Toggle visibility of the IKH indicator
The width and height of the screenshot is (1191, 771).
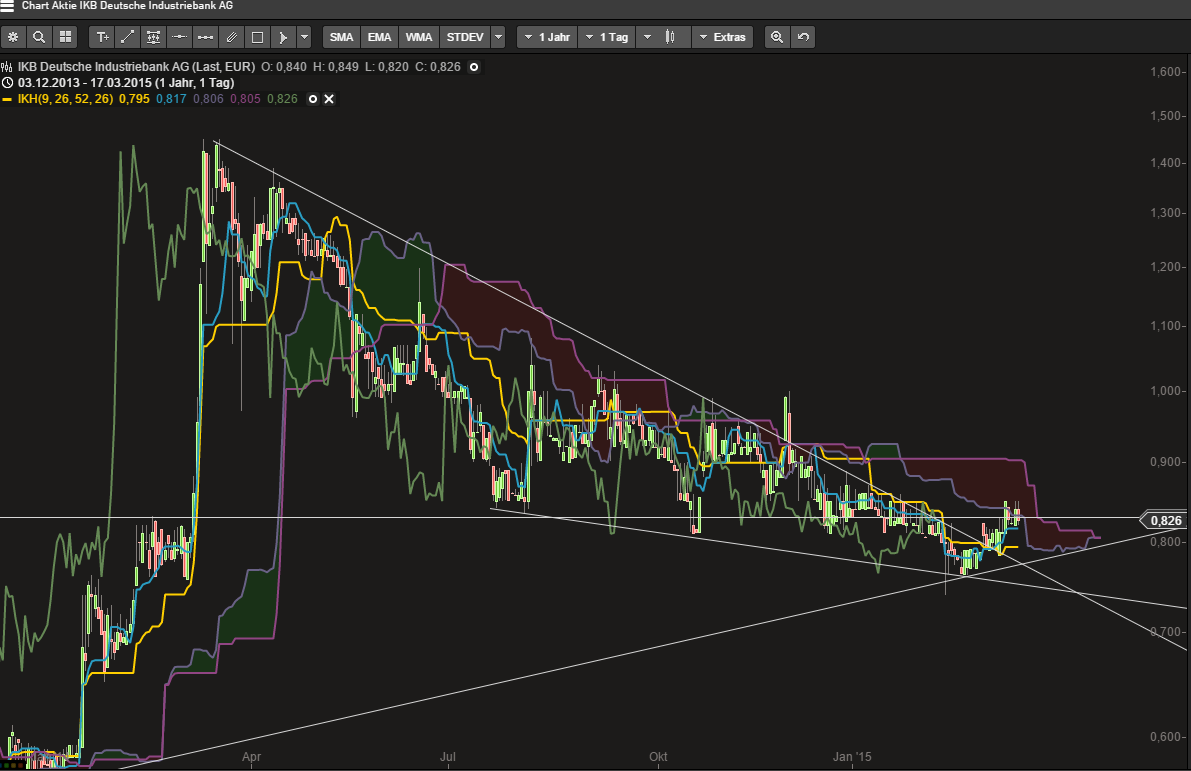click(312, 99)
